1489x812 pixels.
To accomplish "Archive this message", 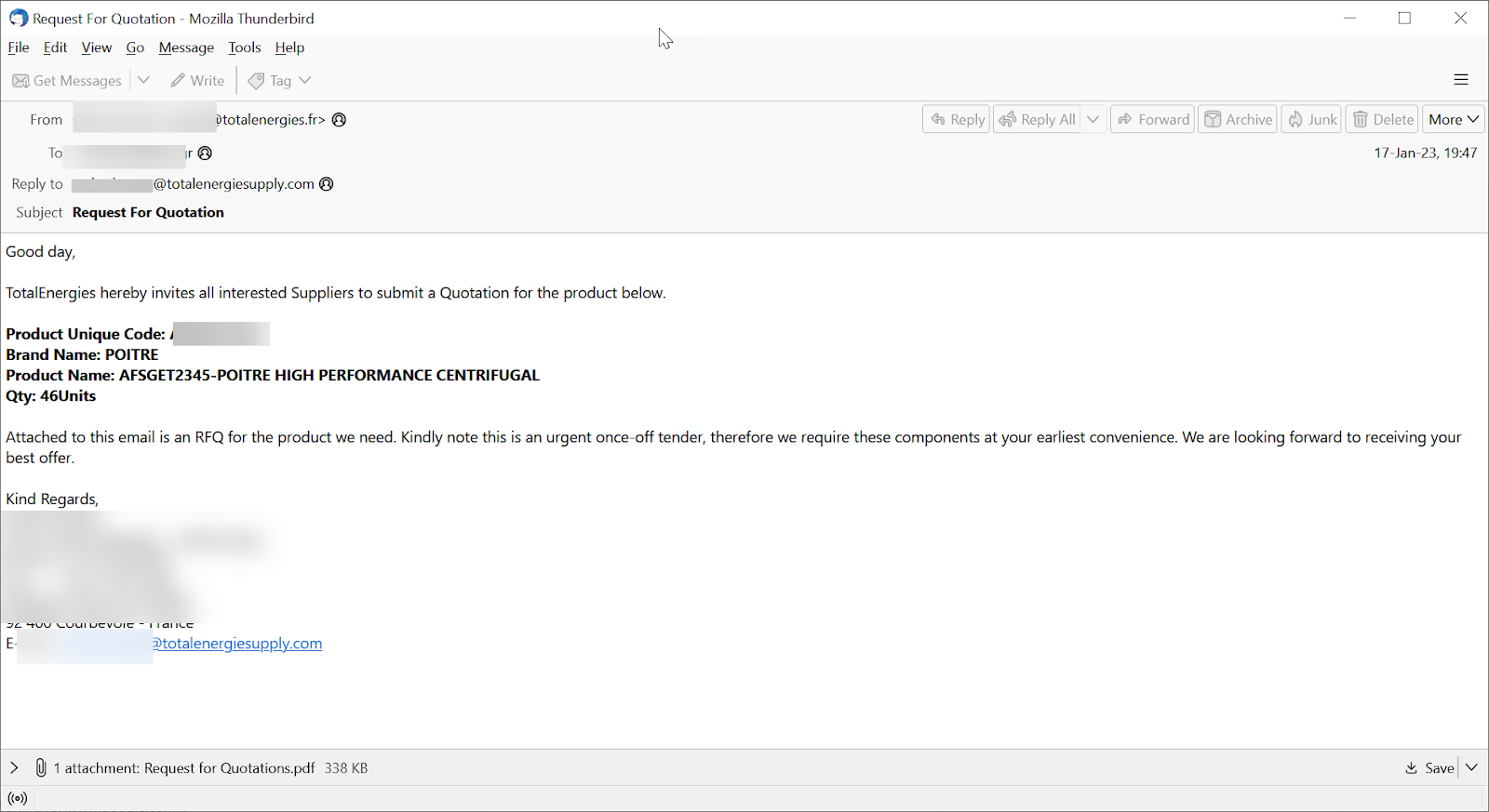I will [1238, 119].
